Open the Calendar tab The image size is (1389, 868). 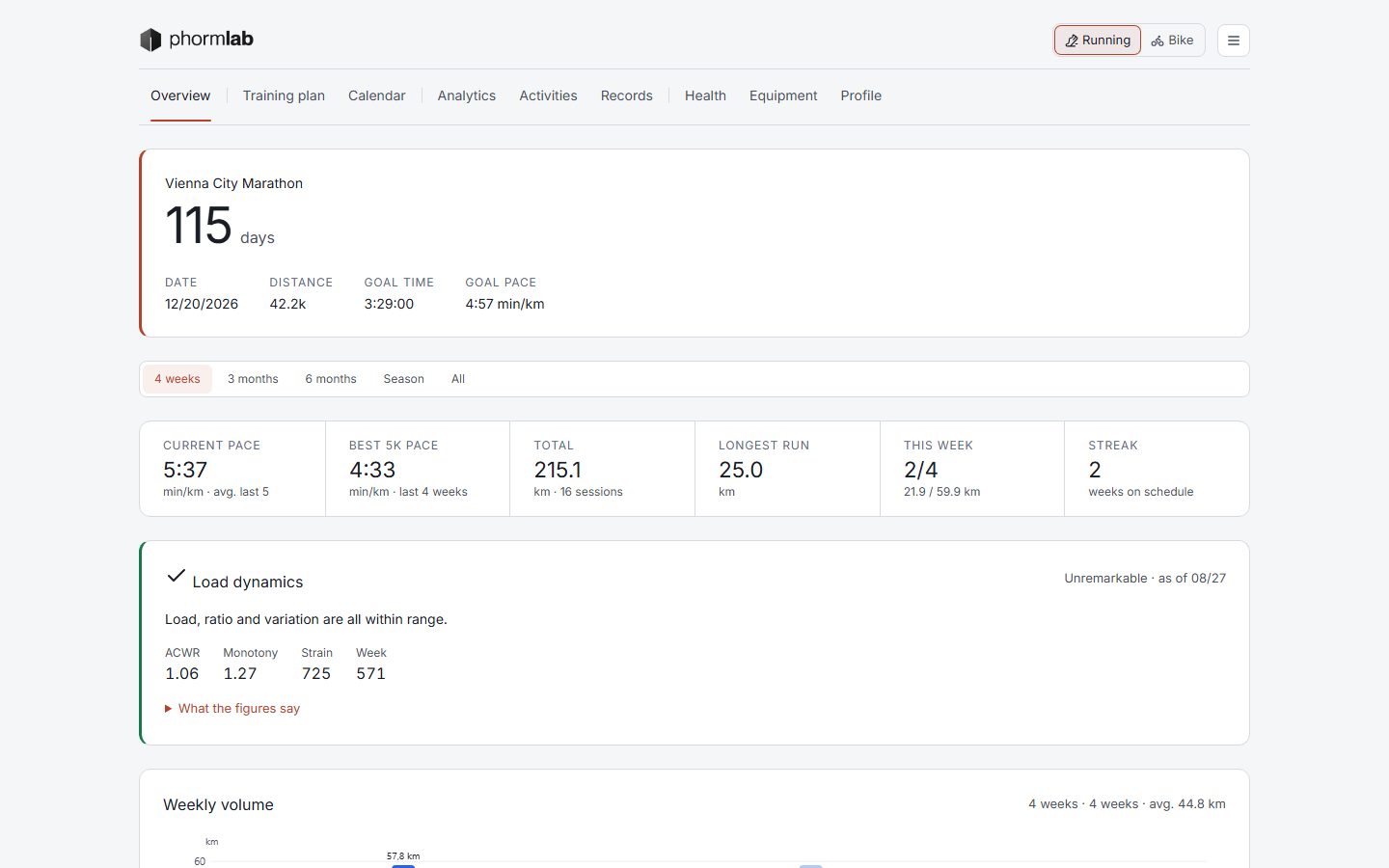(377, 95)
